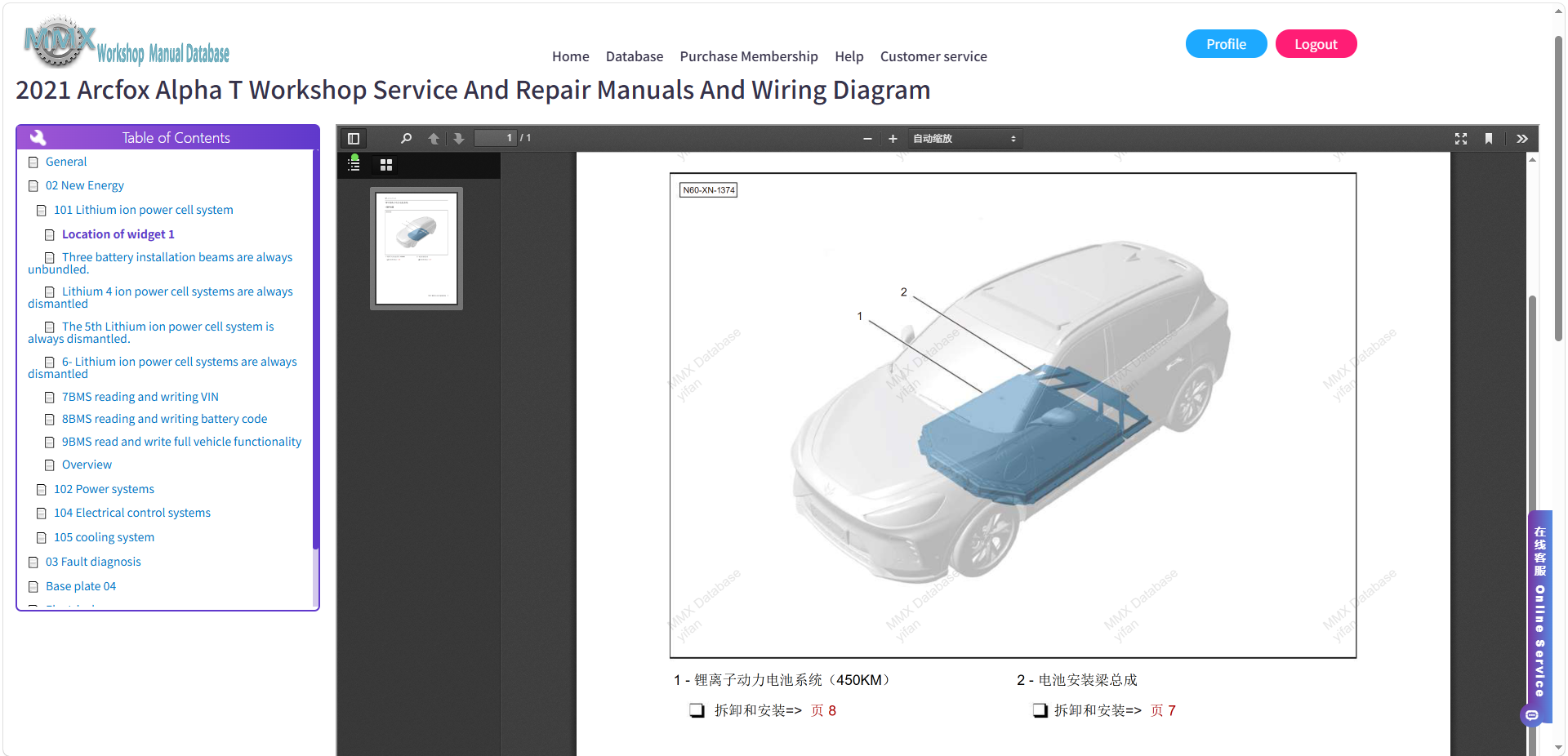The image size is (1568, 756).
Task: Open 101 Lithium ion power cell system
Action: point(144,210)
